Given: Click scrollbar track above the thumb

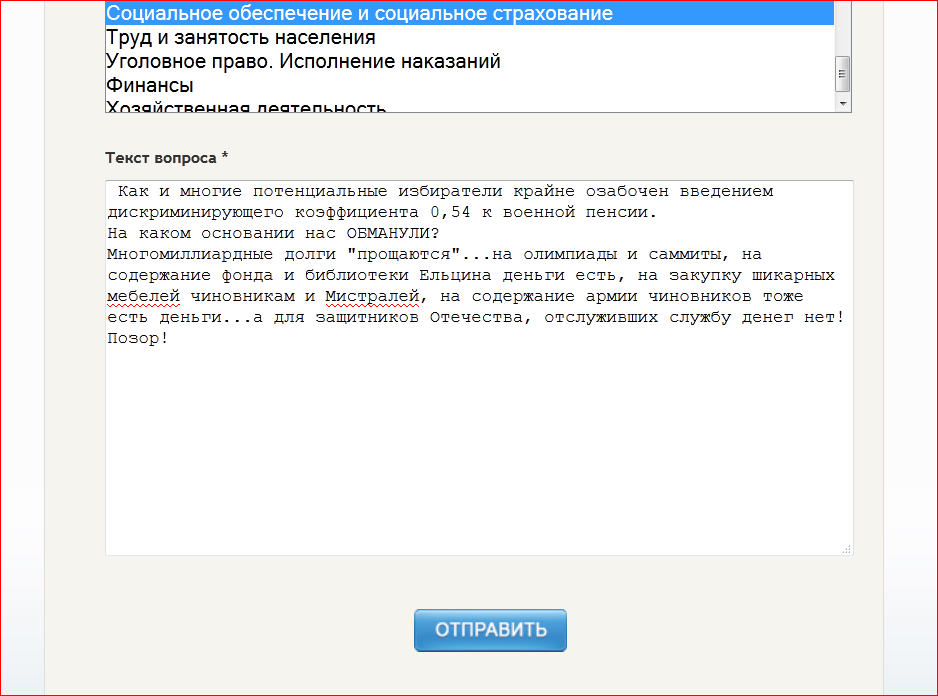Looking at the screenshot, I should point(843,30).
